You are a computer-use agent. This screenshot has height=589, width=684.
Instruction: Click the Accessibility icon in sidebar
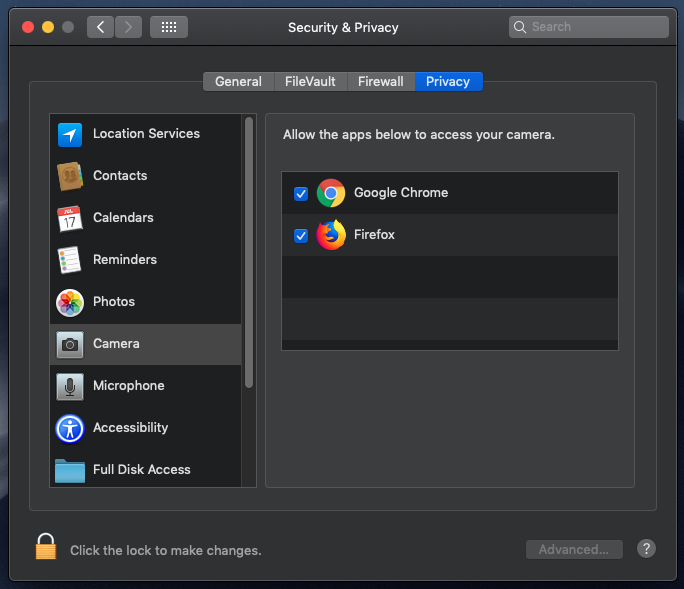(70, 428)
